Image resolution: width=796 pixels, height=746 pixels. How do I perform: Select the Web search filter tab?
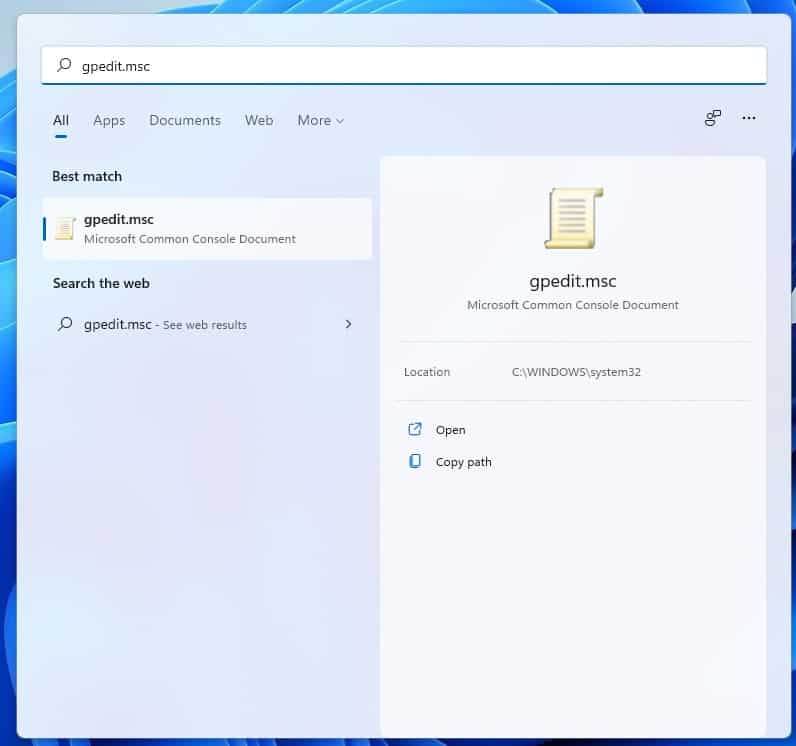click(x=259, y=120)
